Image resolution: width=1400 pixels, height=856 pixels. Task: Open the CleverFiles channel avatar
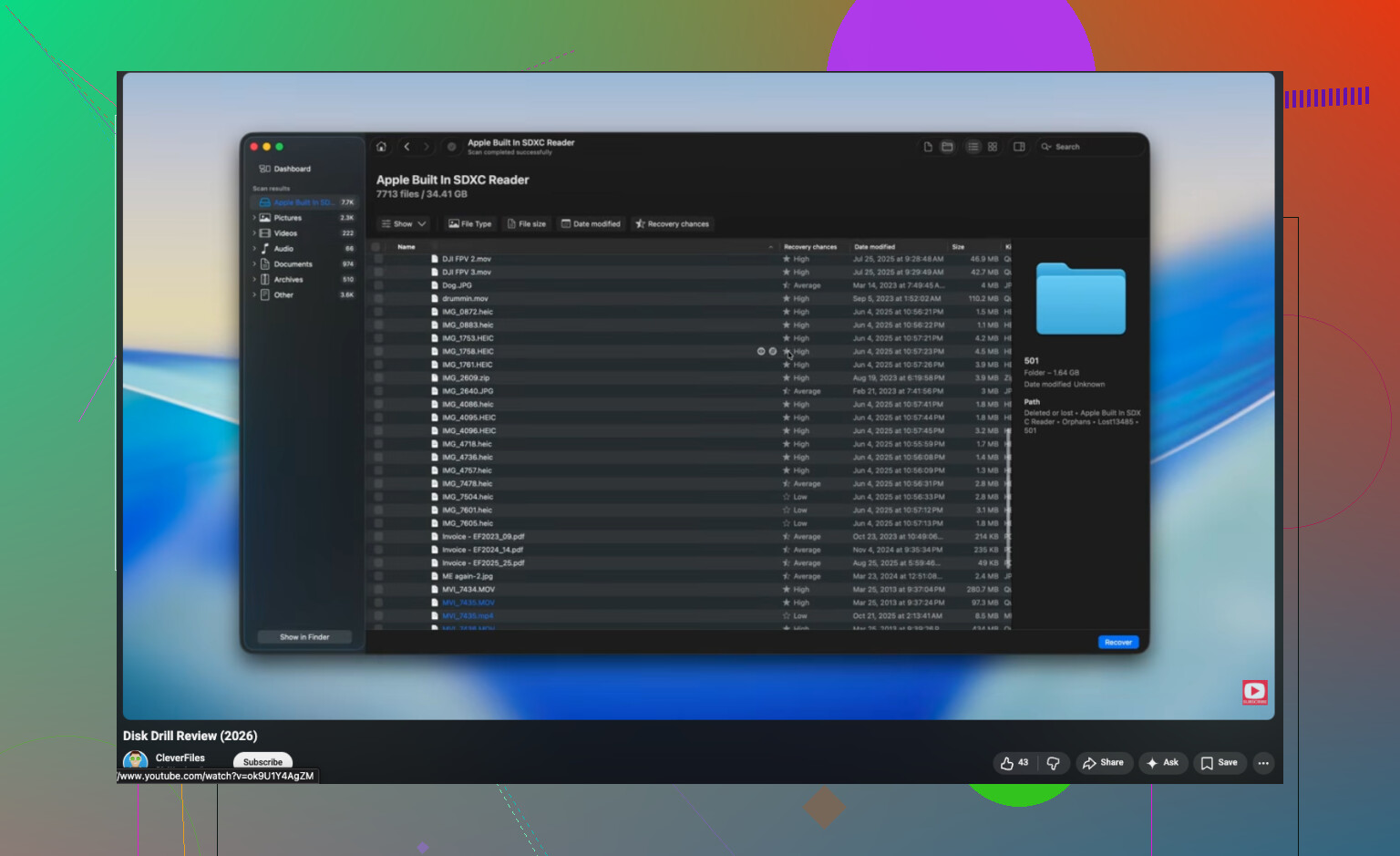pyautogui.click(x=136, y=760)
